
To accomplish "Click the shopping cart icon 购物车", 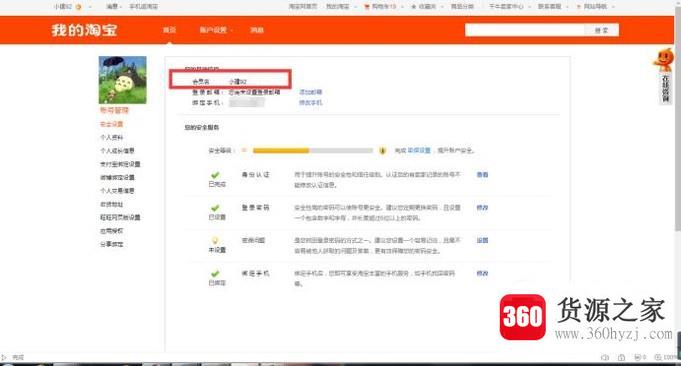I will click(x=367, y=7).
